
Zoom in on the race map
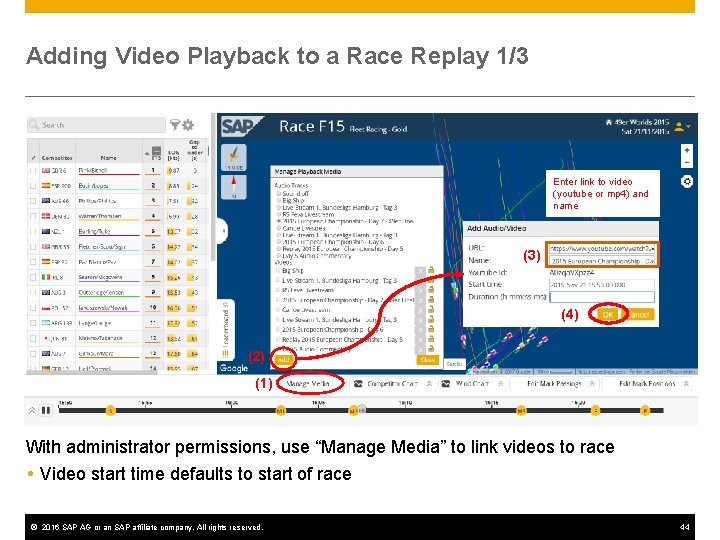click(x=686, y=151)
